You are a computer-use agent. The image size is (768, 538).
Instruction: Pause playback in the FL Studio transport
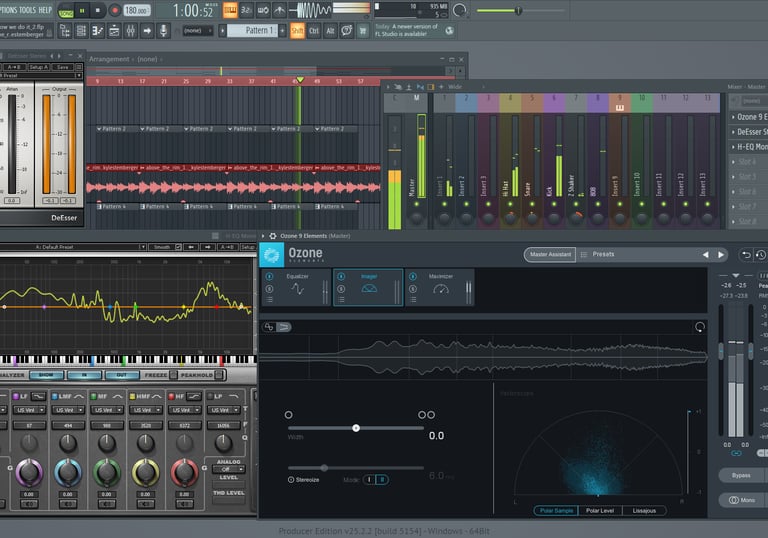click(82, 10)
